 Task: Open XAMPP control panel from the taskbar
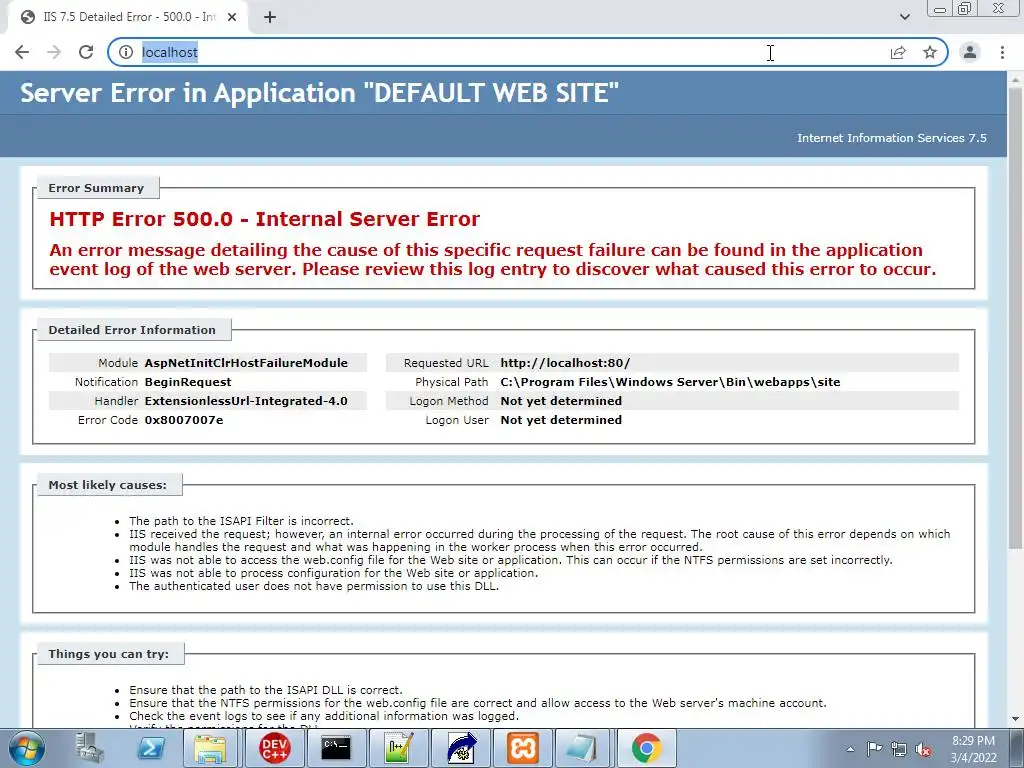tap(522, 748)
